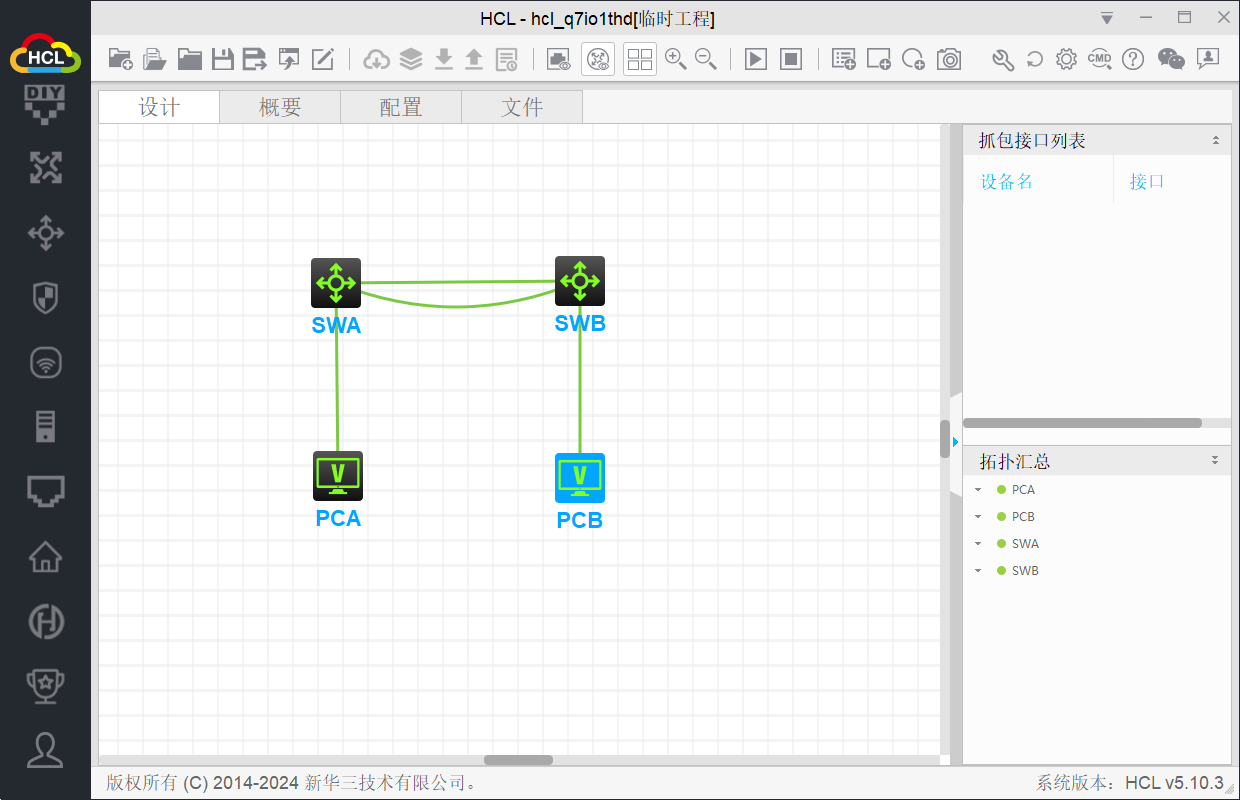Click the 接口 column header
The height and width of the screenshot is (800, 1240).
(x=1147, y=181)
